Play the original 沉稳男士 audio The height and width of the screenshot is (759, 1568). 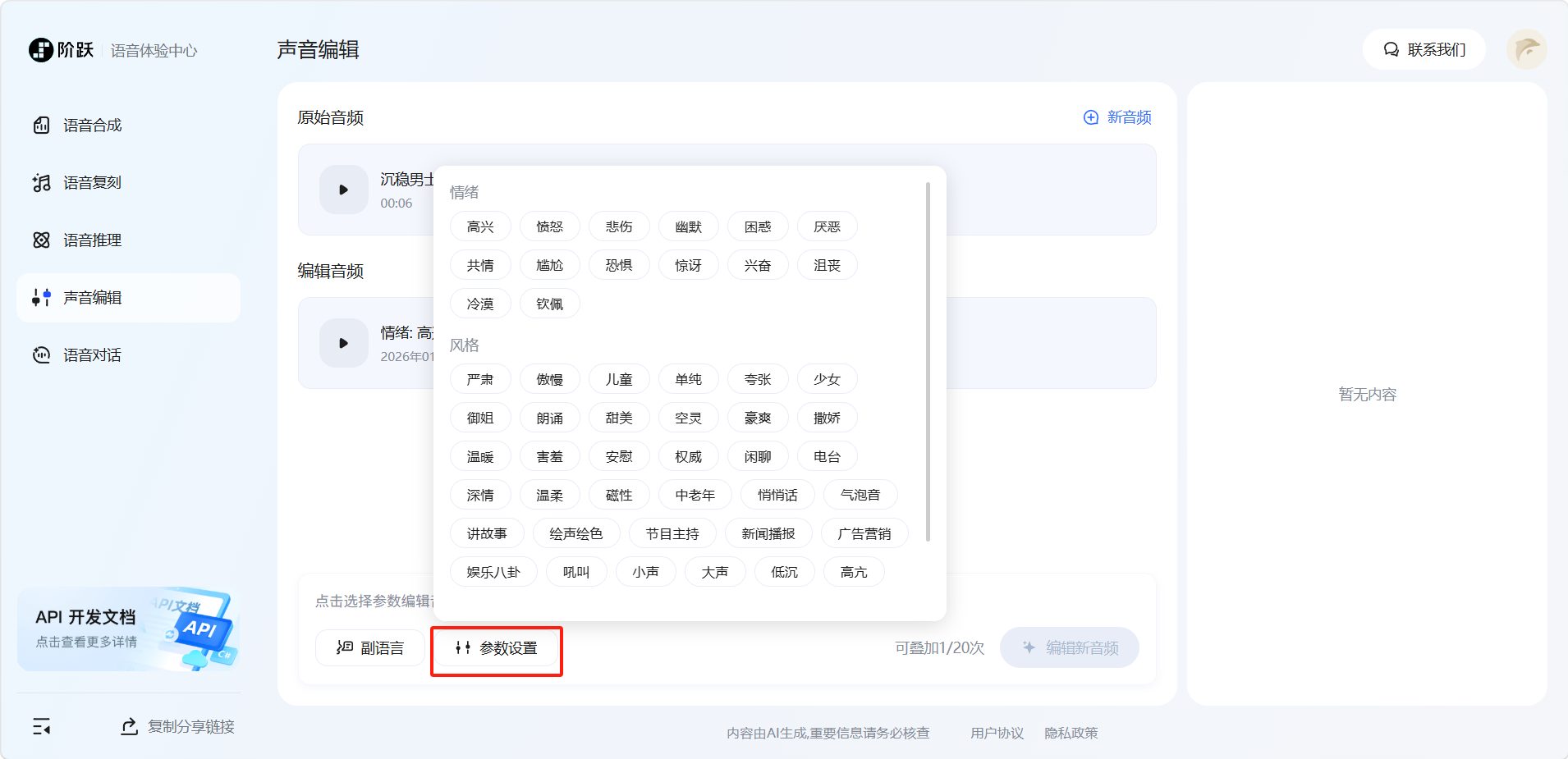pos(343,190)
